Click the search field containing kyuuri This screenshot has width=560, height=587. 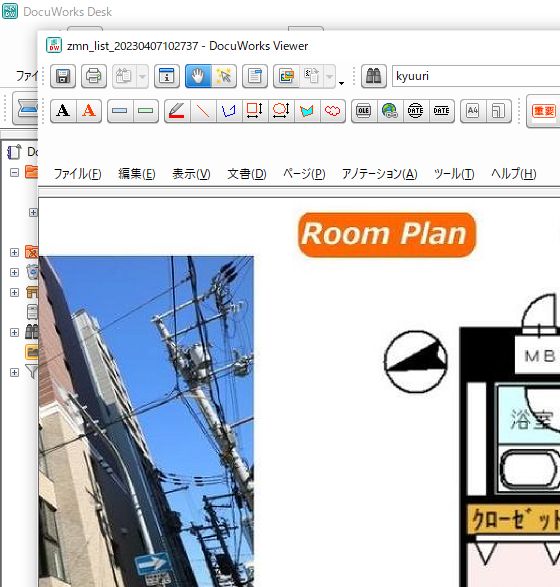(x=476, y=76)
